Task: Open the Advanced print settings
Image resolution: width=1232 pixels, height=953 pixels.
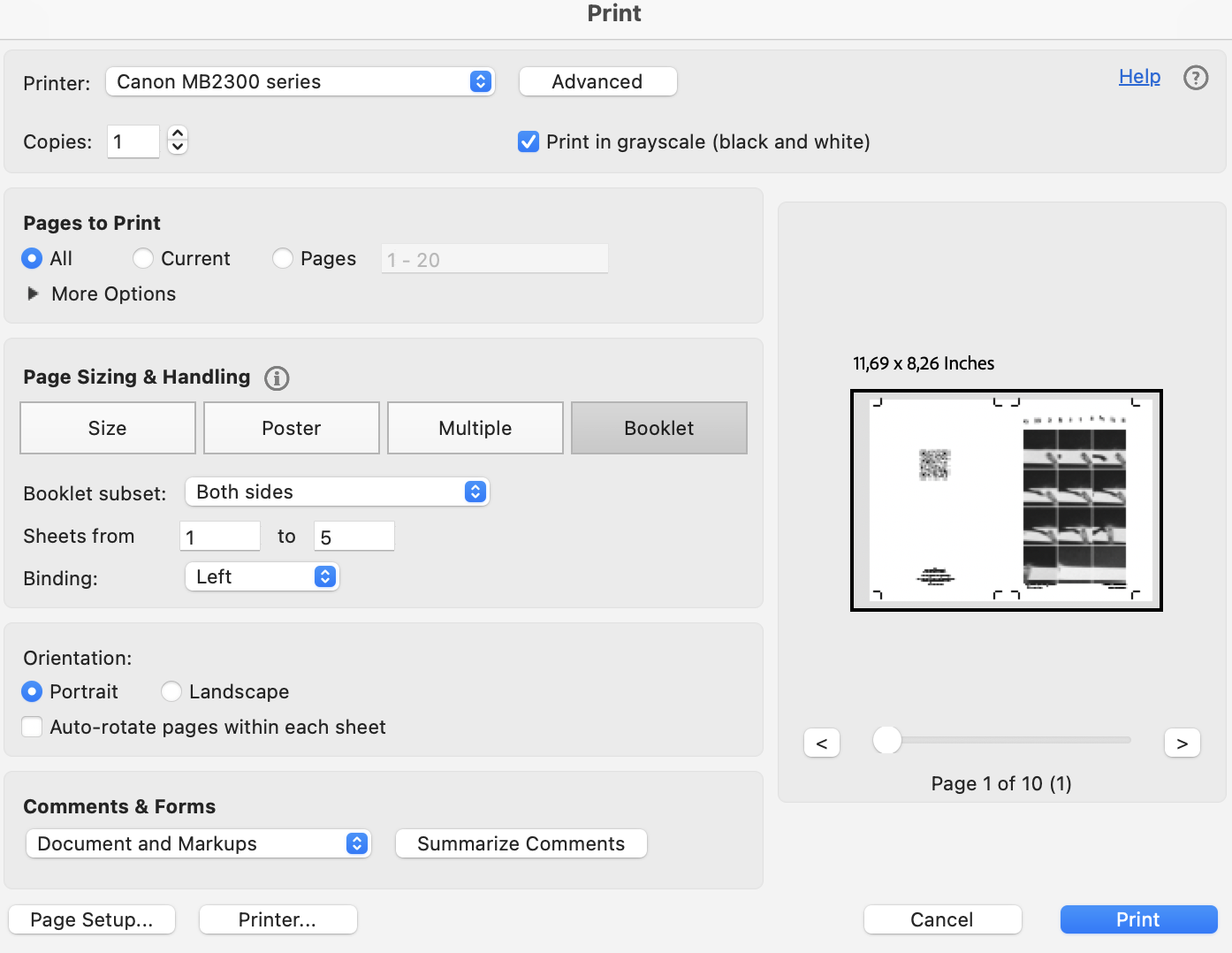Action: click(x=597, y=81)
